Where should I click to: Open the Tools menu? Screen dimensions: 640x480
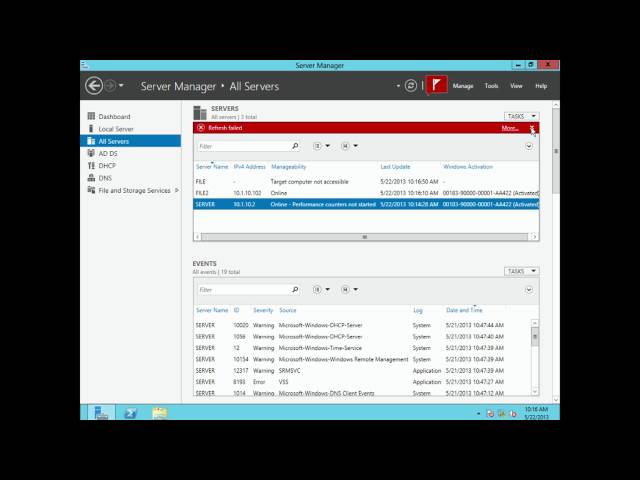pos(491,86)
